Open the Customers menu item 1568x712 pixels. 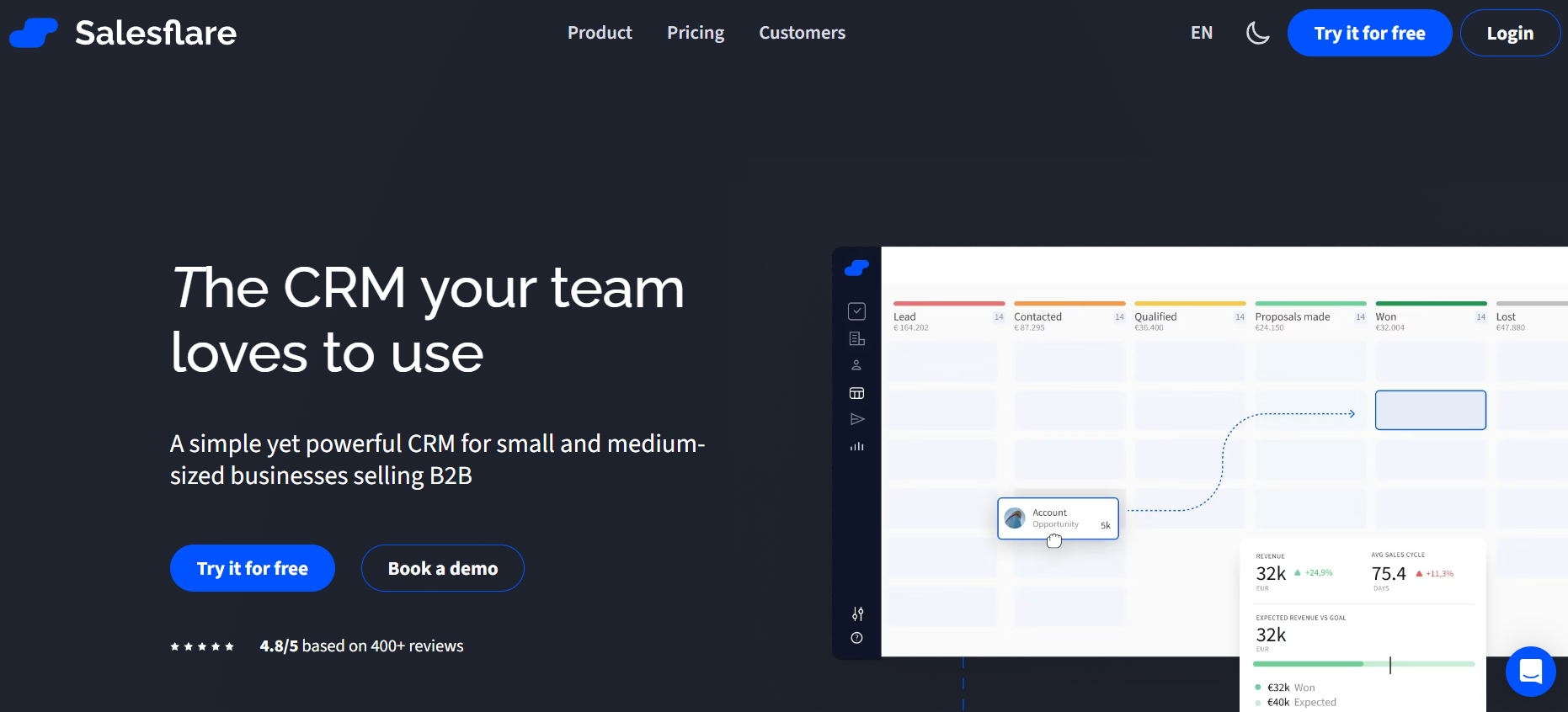coord(802,33)
